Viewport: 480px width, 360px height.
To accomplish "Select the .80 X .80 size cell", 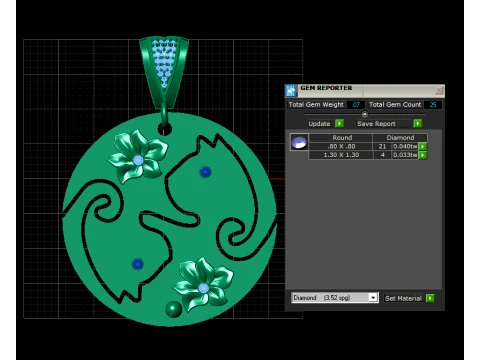I will pyautogui.click(x=341, y=146).
